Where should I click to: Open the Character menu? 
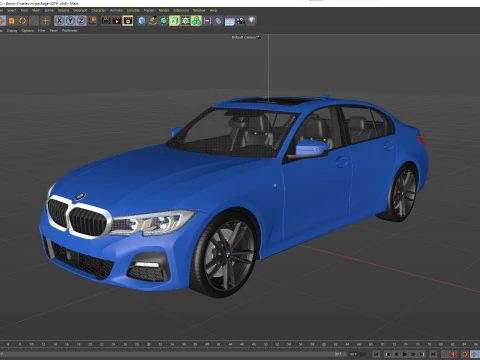coord(99,11)
